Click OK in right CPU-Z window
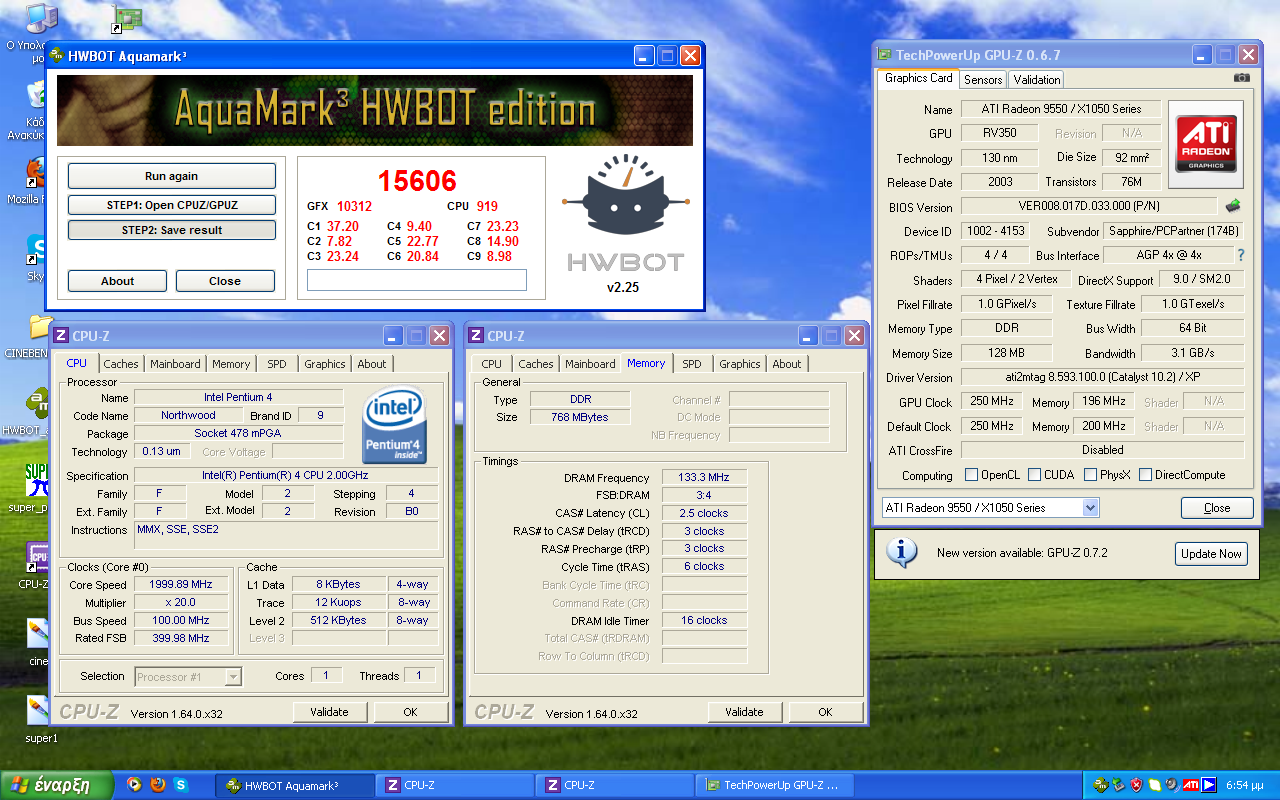Screen dimensions: 1280x800 point(825,712)
